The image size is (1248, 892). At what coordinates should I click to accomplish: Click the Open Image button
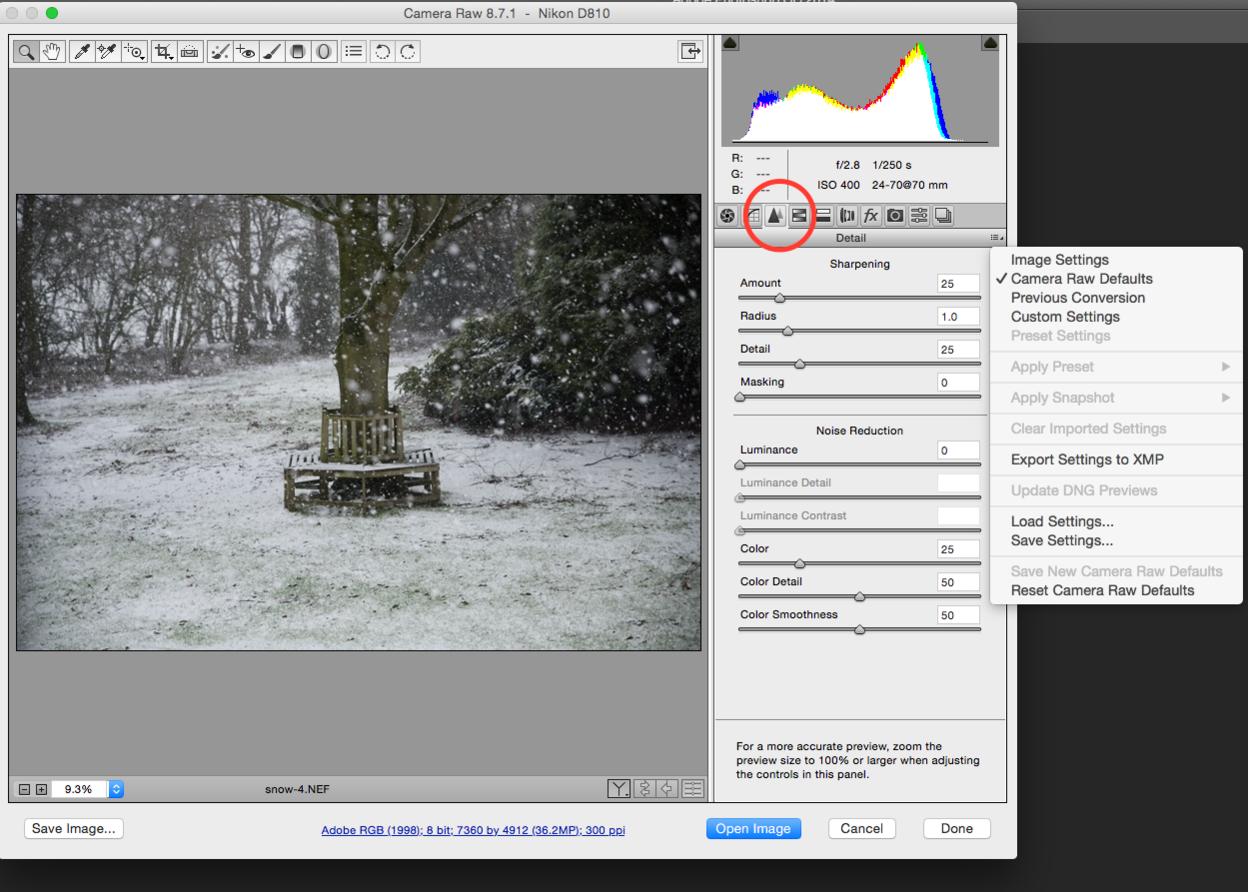753,828
